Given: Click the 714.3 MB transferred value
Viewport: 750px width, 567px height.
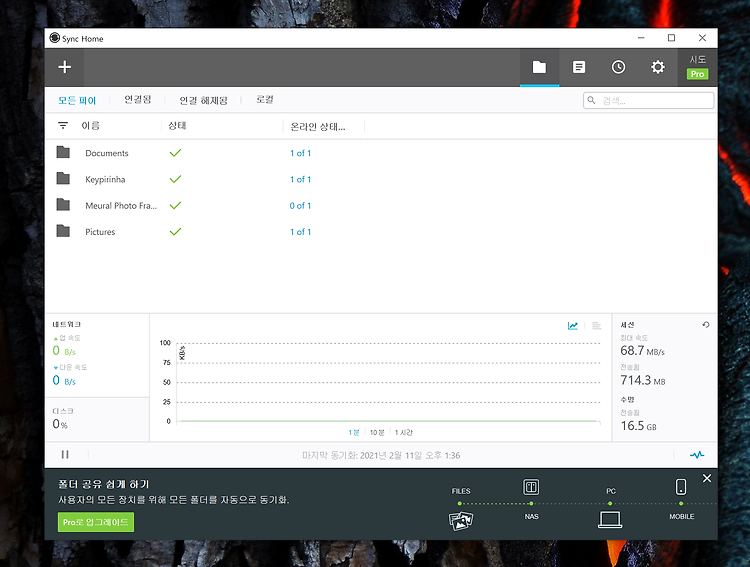Looking at the screenshot, I should (643, 380).
